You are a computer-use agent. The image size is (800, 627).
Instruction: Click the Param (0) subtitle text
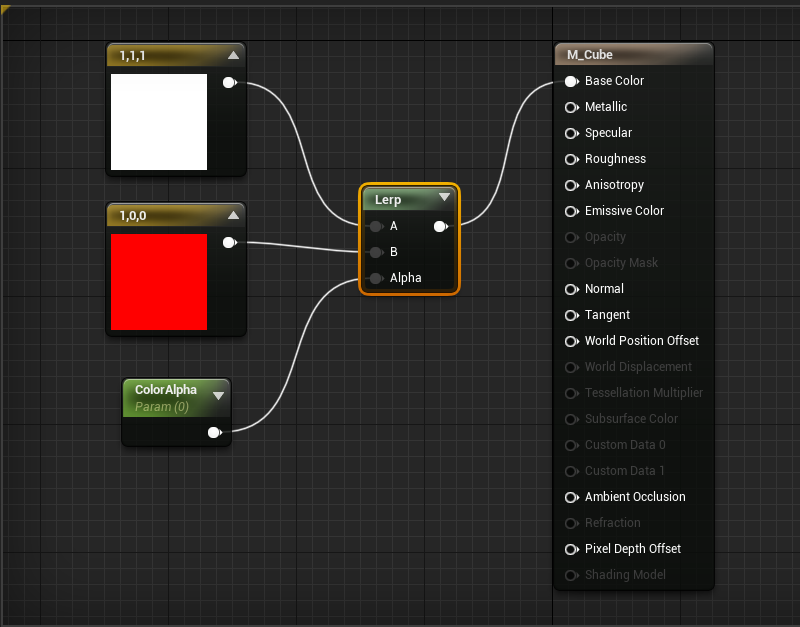[162, 407]
